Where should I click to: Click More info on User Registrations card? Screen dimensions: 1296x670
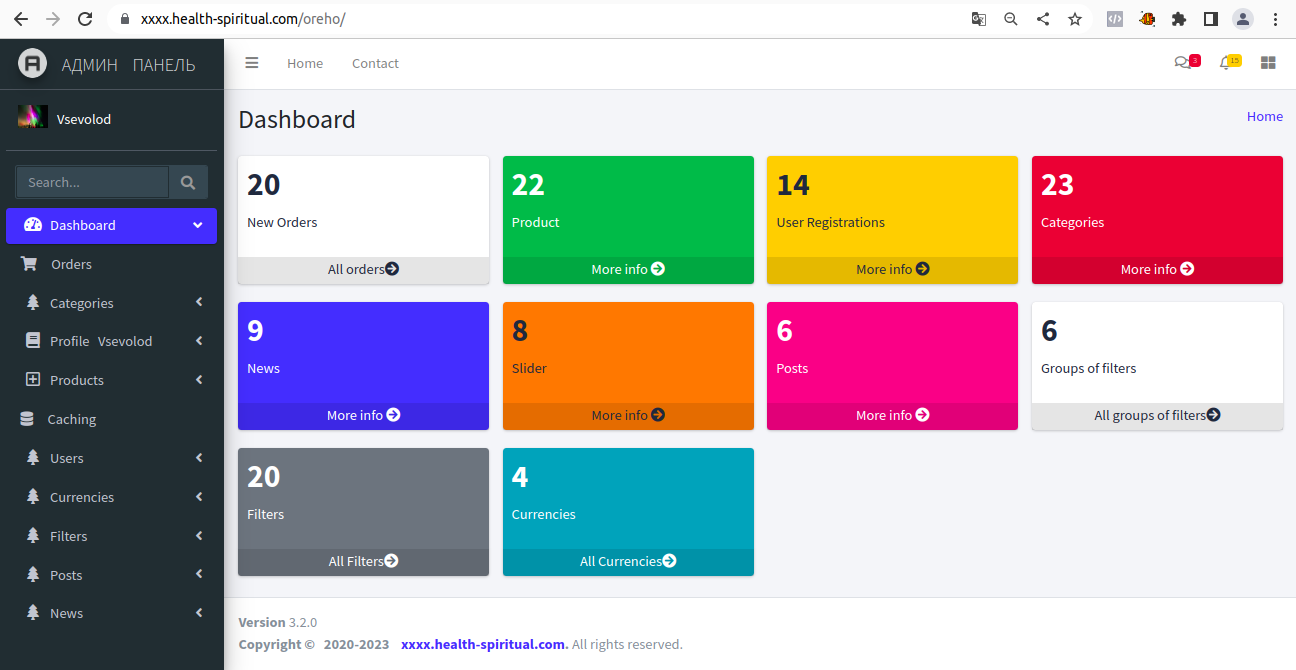tap(893, 269)
